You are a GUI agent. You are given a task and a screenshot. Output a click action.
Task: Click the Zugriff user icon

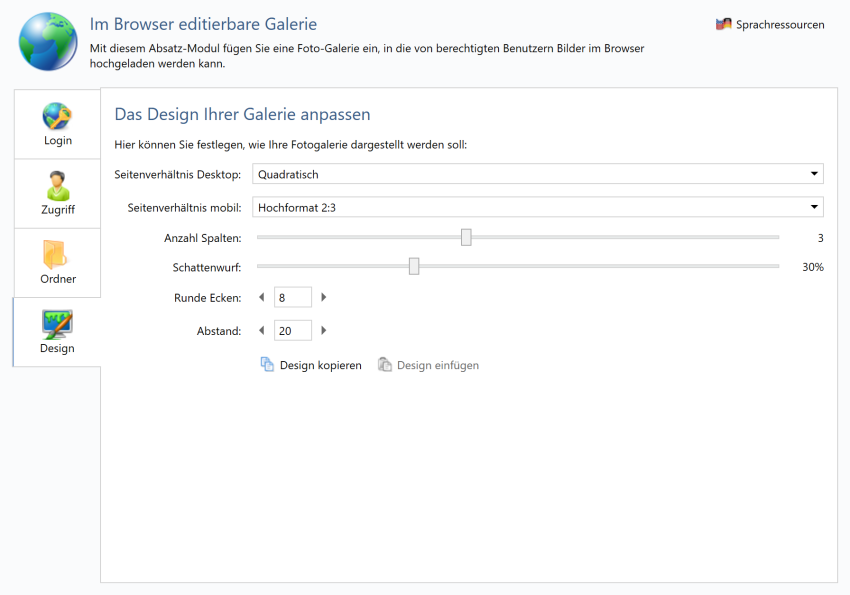click(x=57, y=185)
